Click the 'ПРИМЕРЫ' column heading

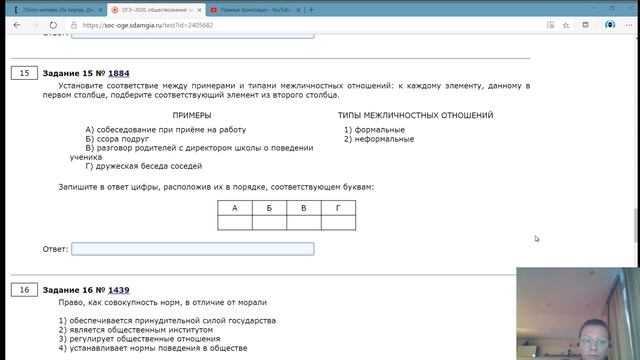pos(192,116)
